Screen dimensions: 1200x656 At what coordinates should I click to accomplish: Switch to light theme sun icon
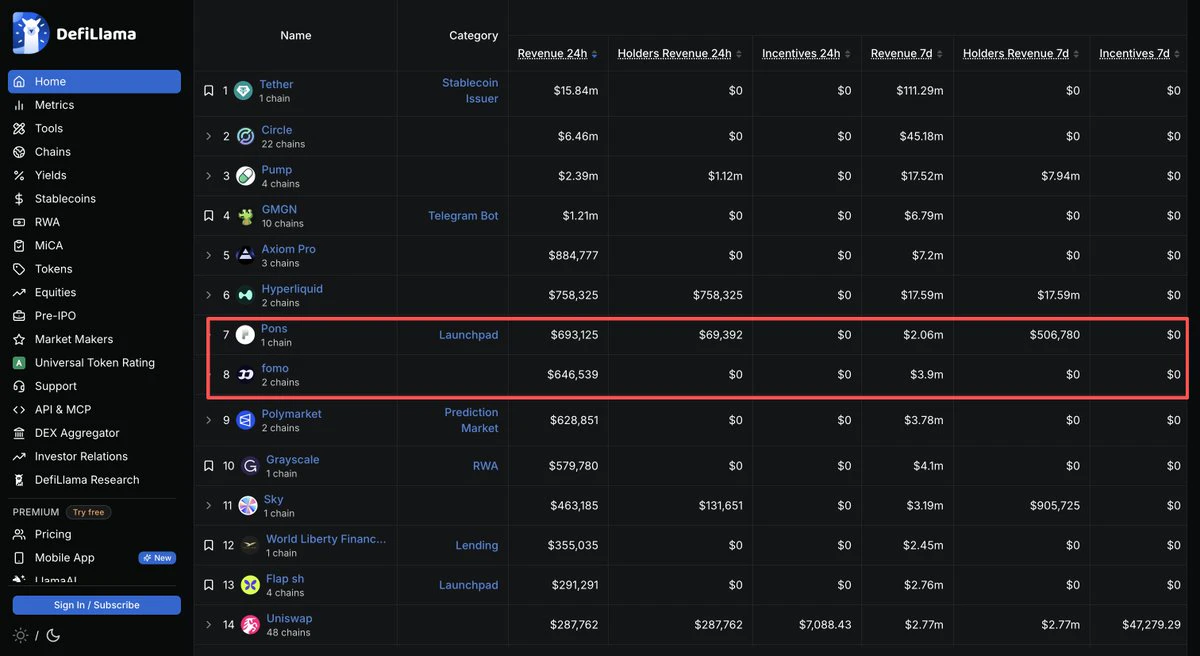pos(20,635)
